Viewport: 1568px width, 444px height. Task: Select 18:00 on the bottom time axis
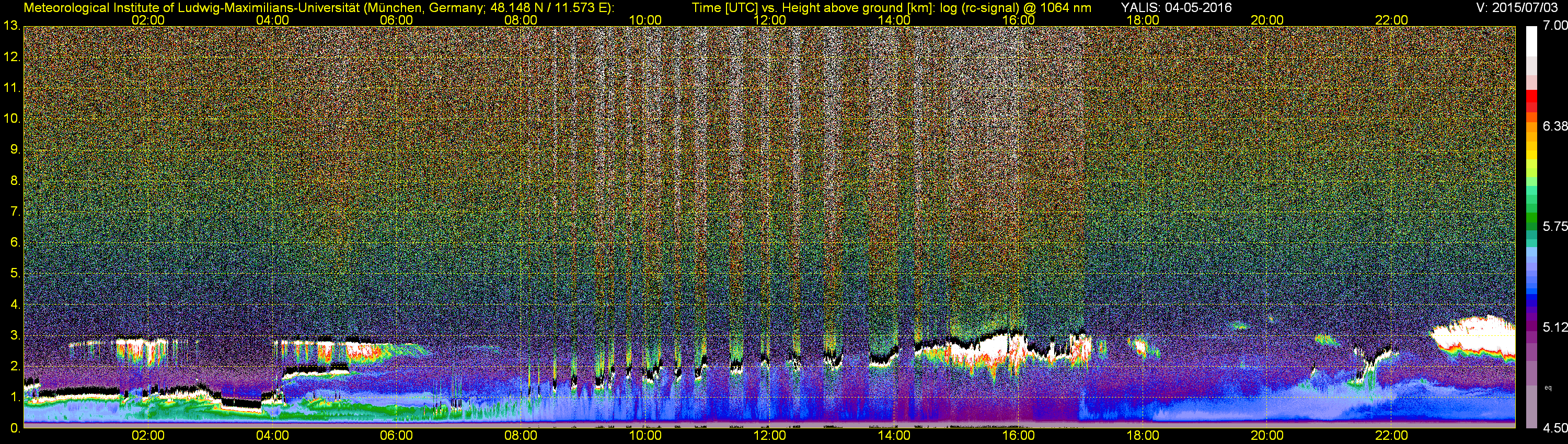1143,436
